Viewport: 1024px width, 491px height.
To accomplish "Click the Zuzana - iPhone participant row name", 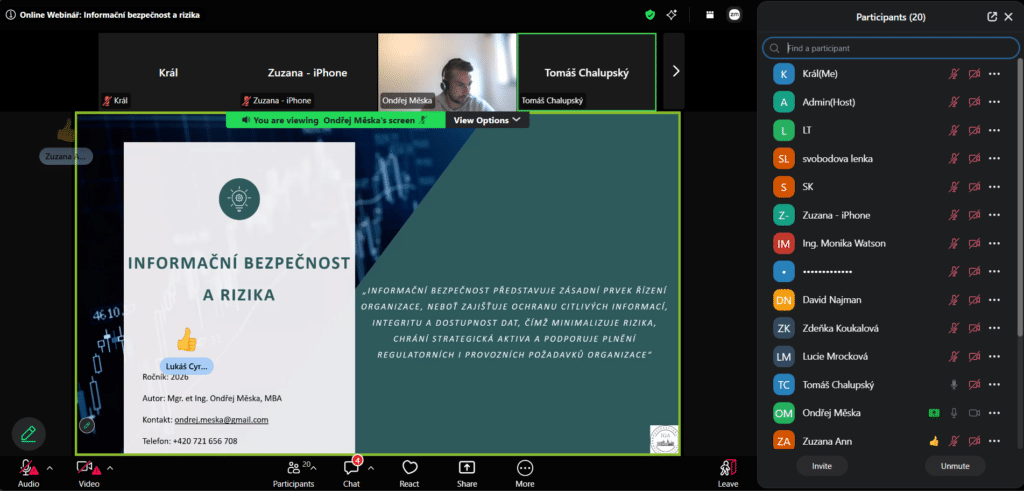I will click(x=836, y=215).
